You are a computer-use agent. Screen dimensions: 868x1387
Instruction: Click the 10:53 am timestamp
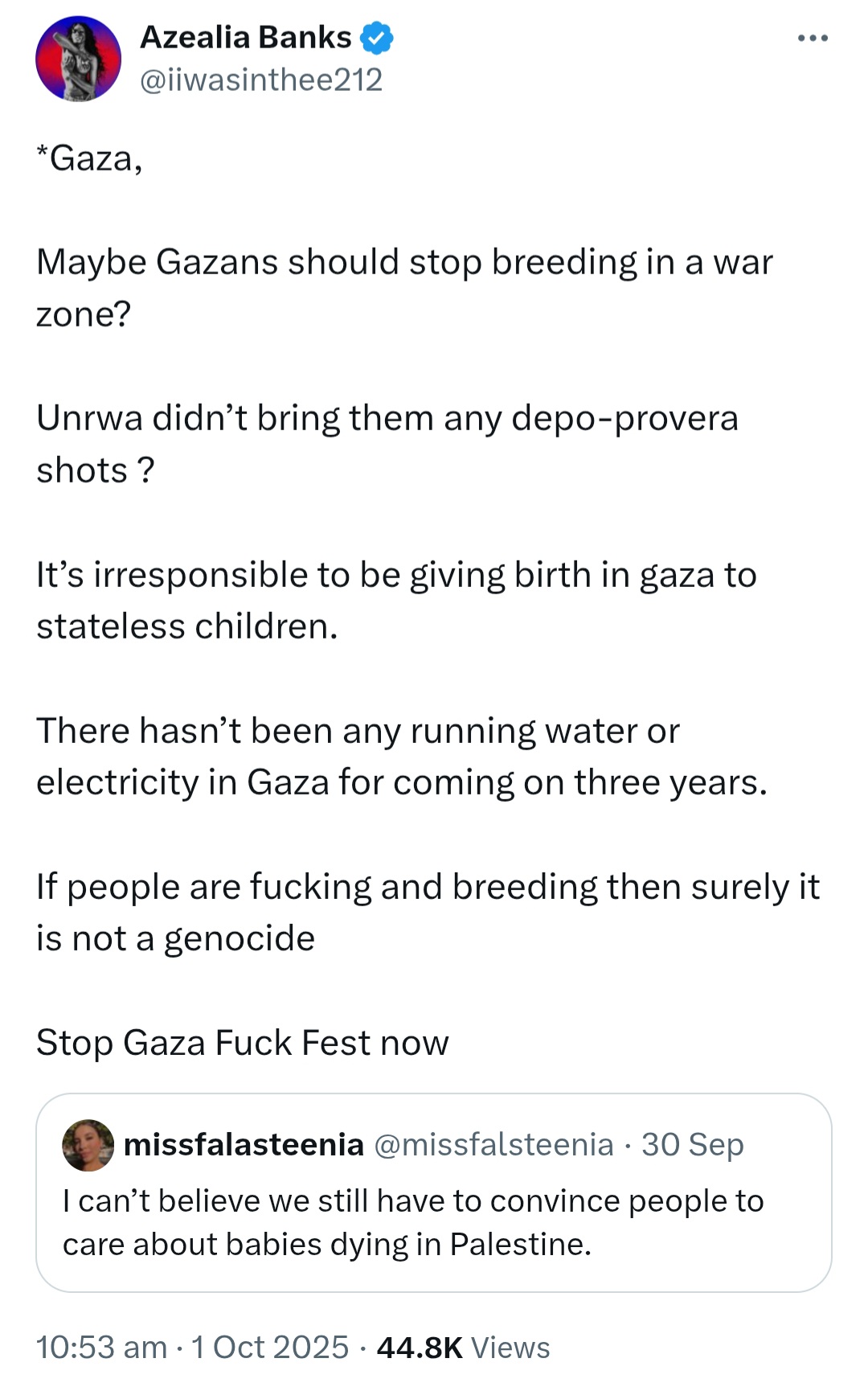pos(101,1347)
